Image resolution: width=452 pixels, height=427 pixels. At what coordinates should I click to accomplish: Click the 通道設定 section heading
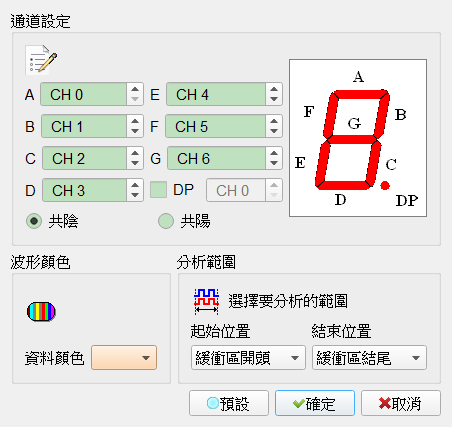[x=40, y=22]
